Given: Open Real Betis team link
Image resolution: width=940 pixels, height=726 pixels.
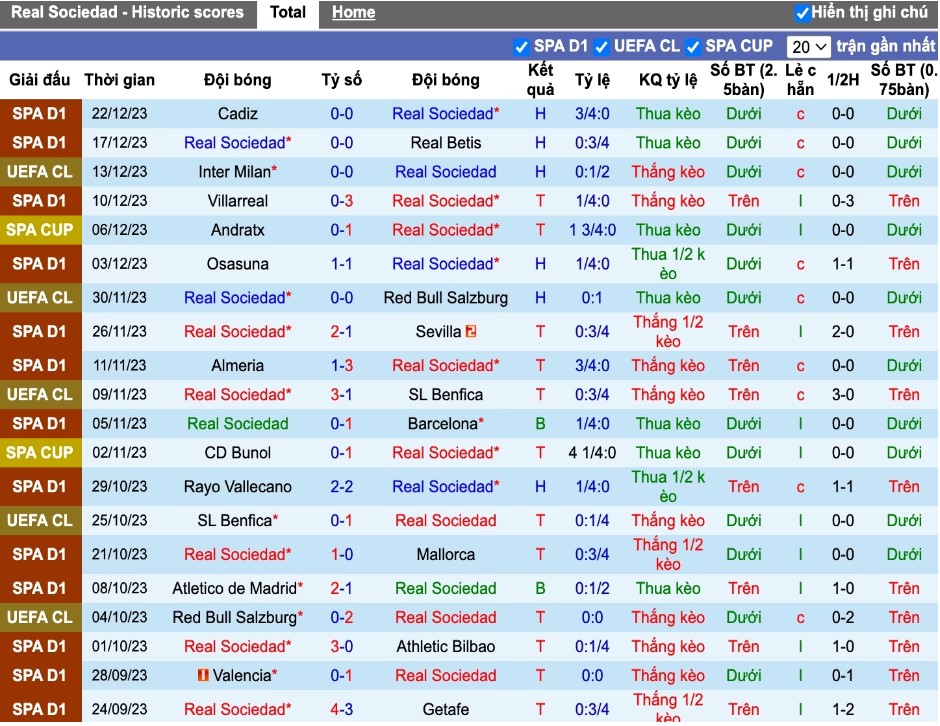Looking at the screenshot, I should [x=445, y=143].
